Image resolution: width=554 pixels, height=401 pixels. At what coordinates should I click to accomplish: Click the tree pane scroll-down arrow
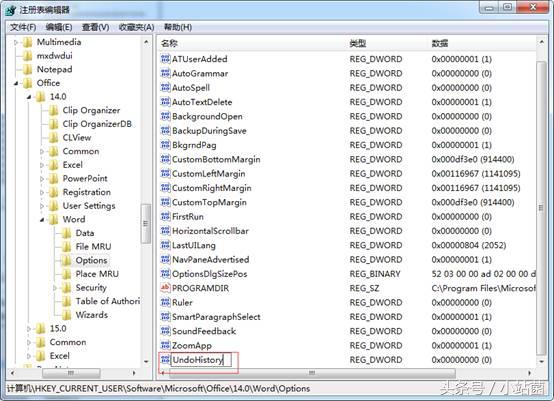click(x=146, y=361)
